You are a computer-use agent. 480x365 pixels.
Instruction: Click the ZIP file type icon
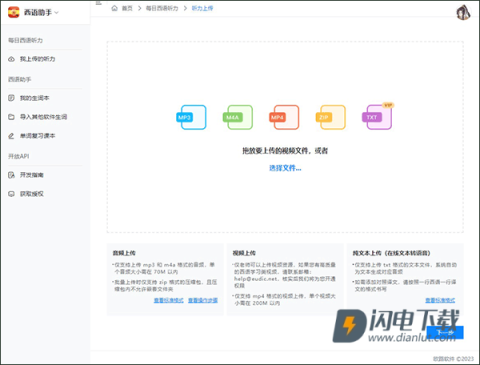(330, 117)
